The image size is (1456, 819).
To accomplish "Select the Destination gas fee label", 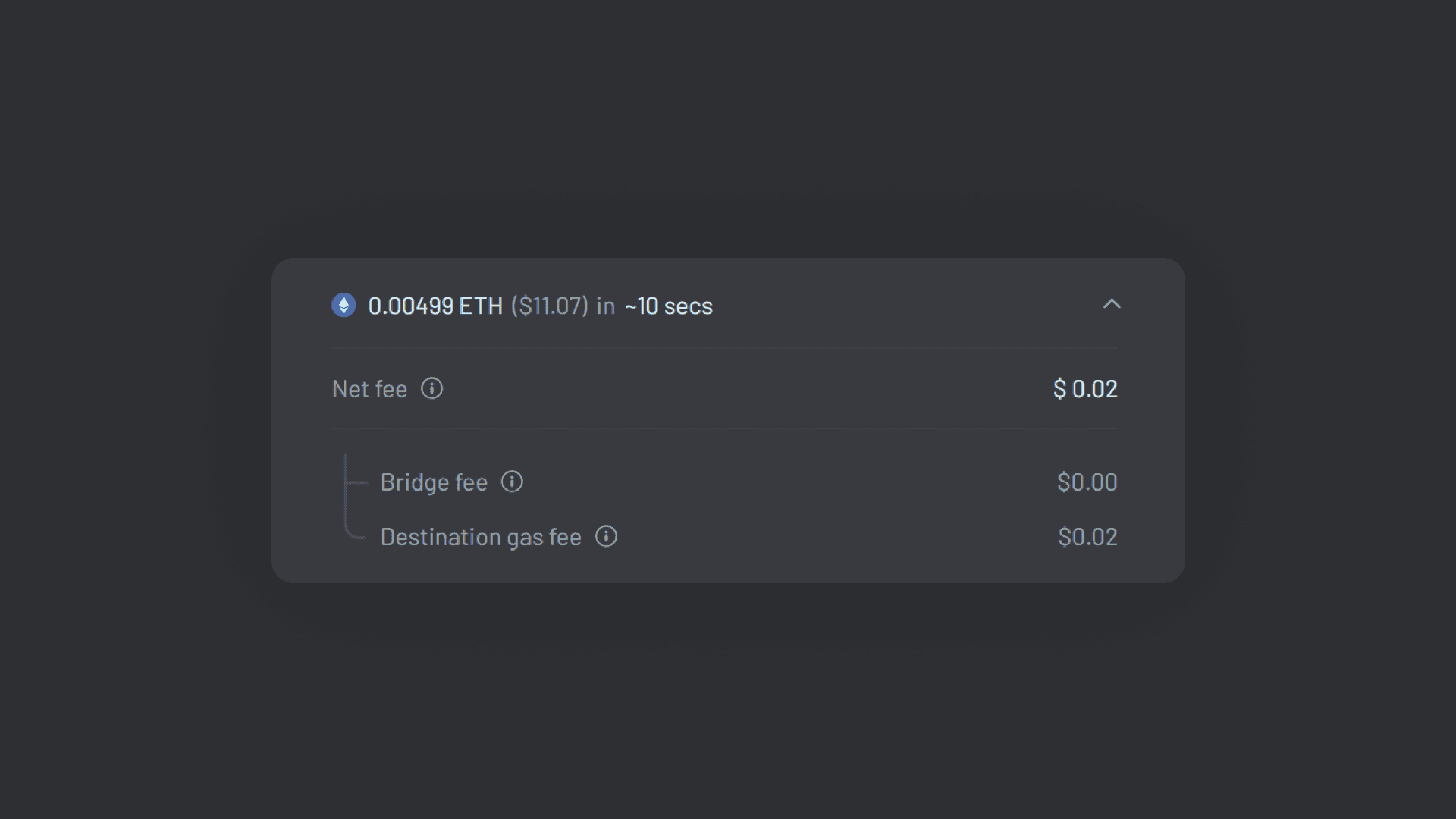I will point(481,537).
